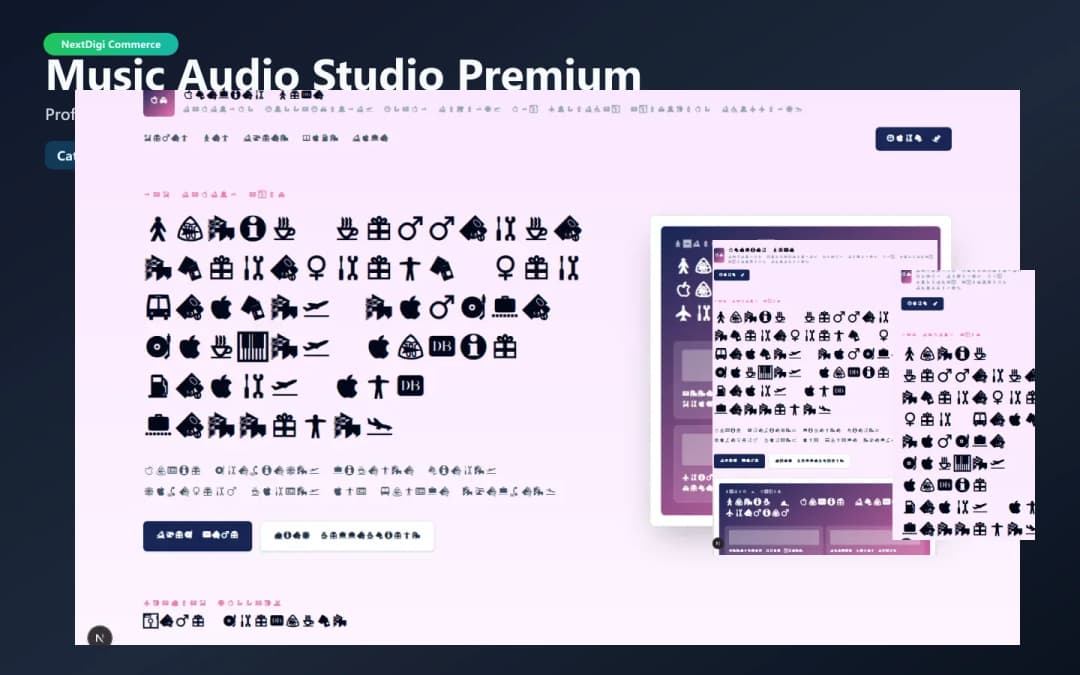Click the piano keys glyph in large hero heading
The width and height of the screenshot is (1080, 675).
click(x=252, y=346)
